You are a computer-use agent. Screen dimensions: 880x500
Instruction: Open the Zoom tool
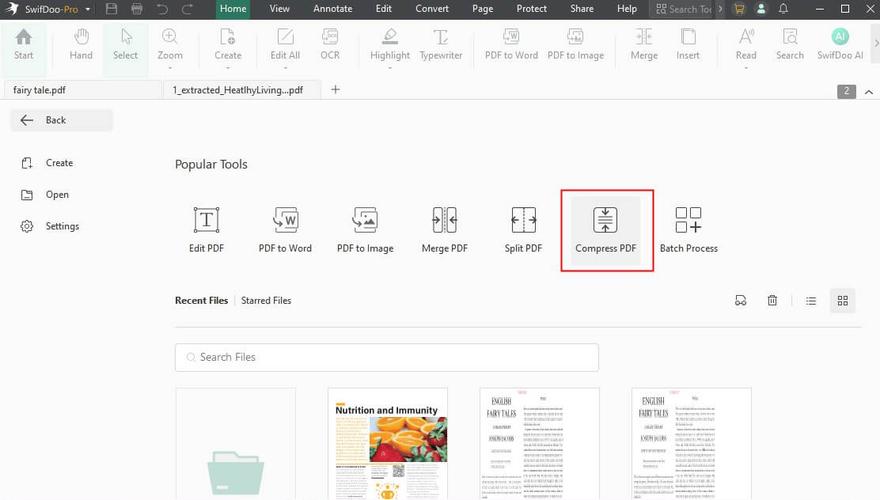click(x=169, y=45)
